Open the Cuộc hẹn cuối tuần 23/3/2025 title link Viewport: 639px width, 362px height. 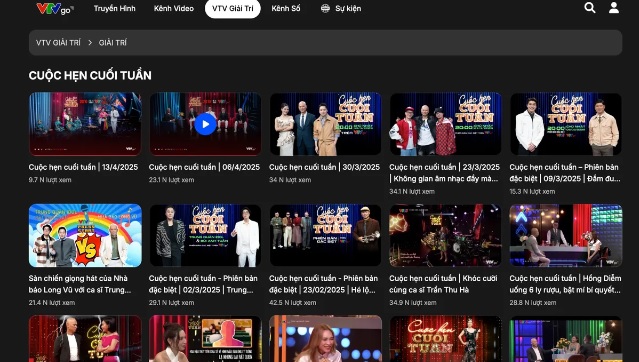click(x=445, y=173)
